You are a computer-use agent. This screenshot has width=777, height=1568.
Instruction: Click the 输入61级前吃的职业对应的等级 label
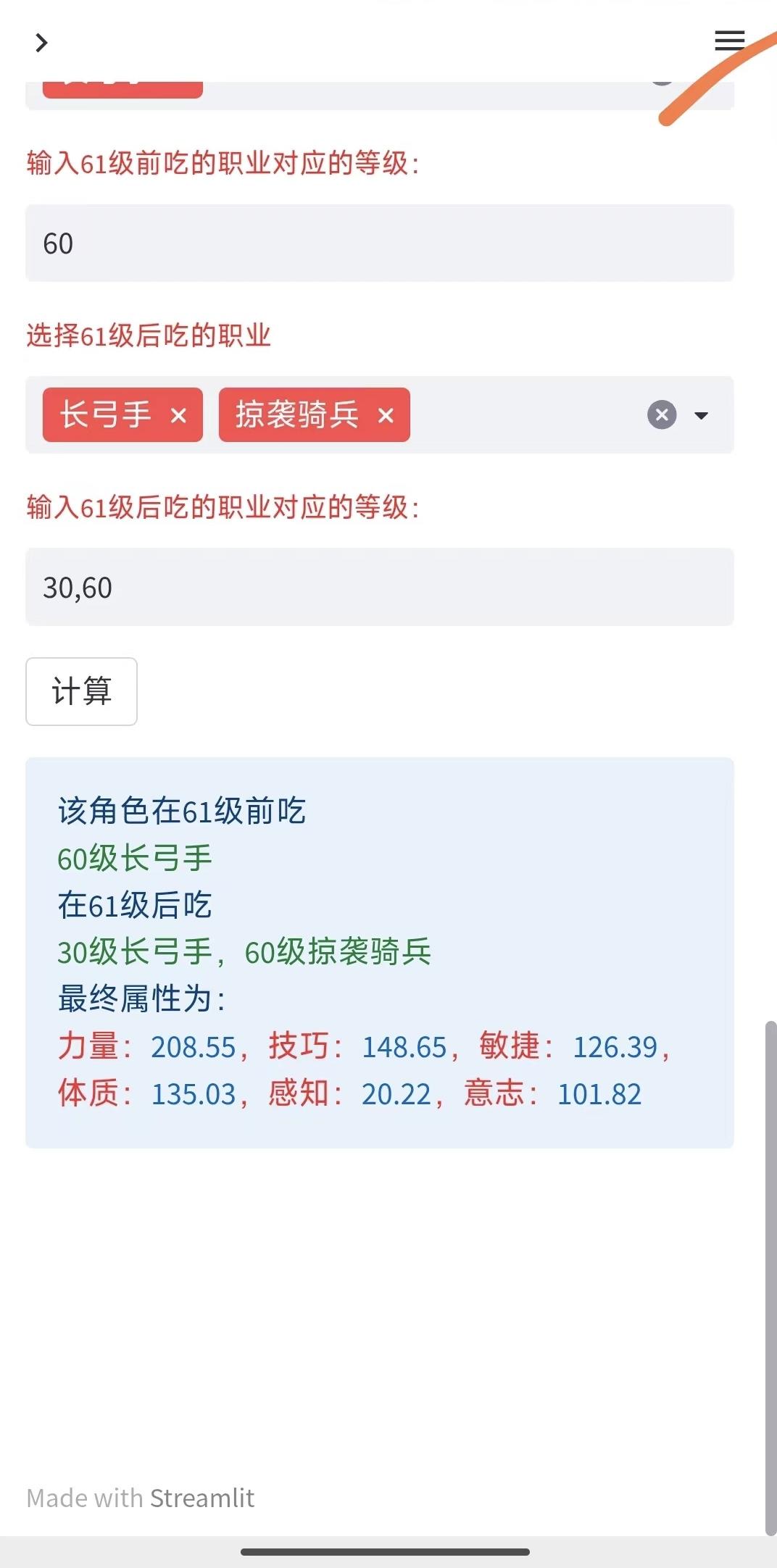(223, 163)
